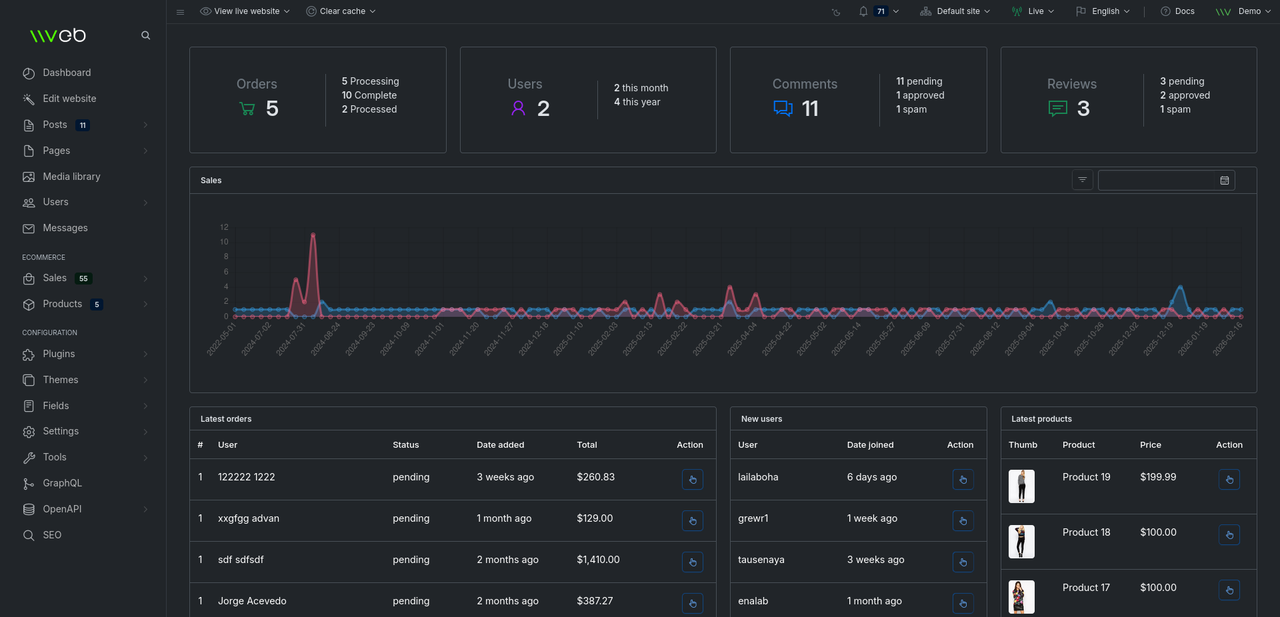Click the Product 18 thumbnail
Image resolution: width=1280 pixels, height=617 pixels.
[1021, 541]
